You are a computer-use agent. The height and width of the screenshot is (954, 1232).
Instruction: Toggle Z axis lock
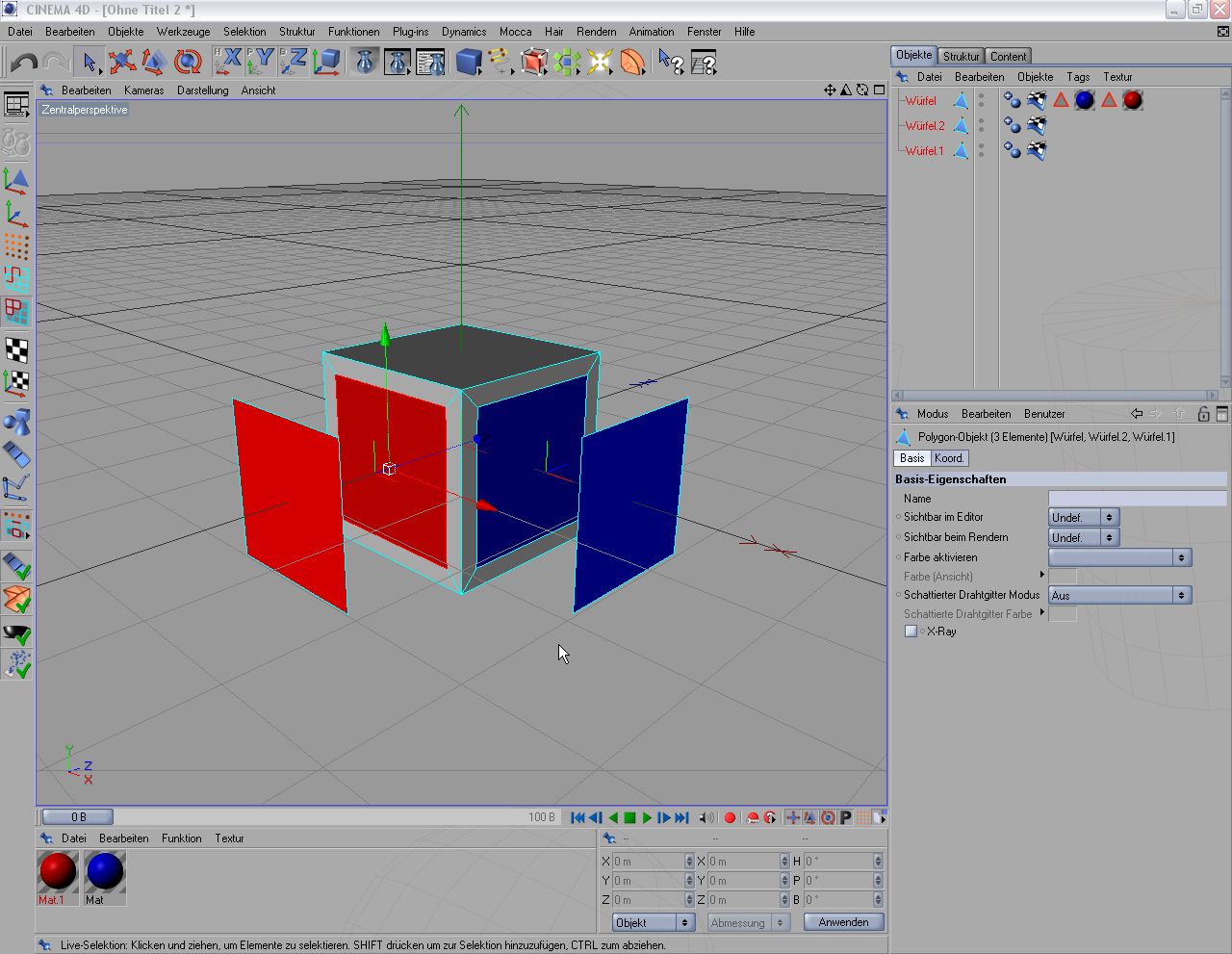click(294, 63)
